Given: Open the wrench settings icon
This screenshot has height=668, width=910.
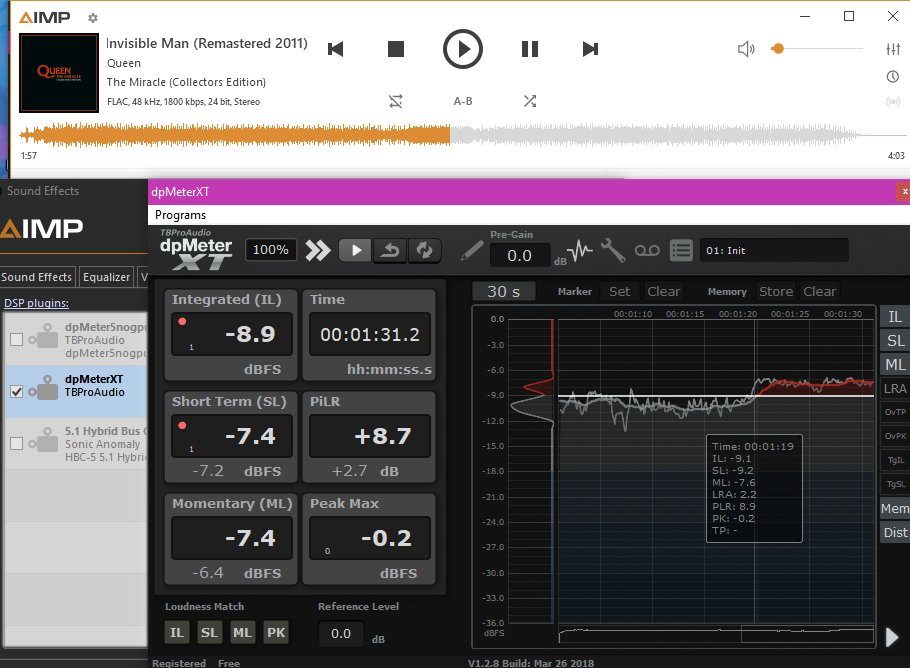Looking at the screenshot, I should [613, 251].
